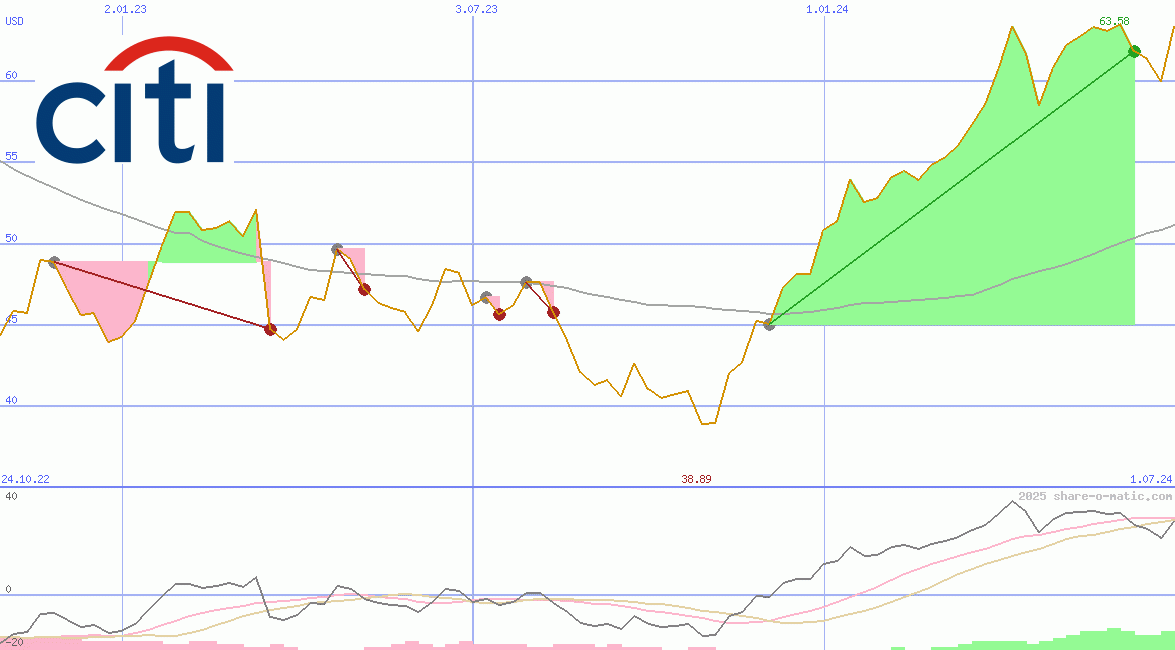Click grey entry marker starting the green trendline

pyautogui.click(x=769, y=325)
